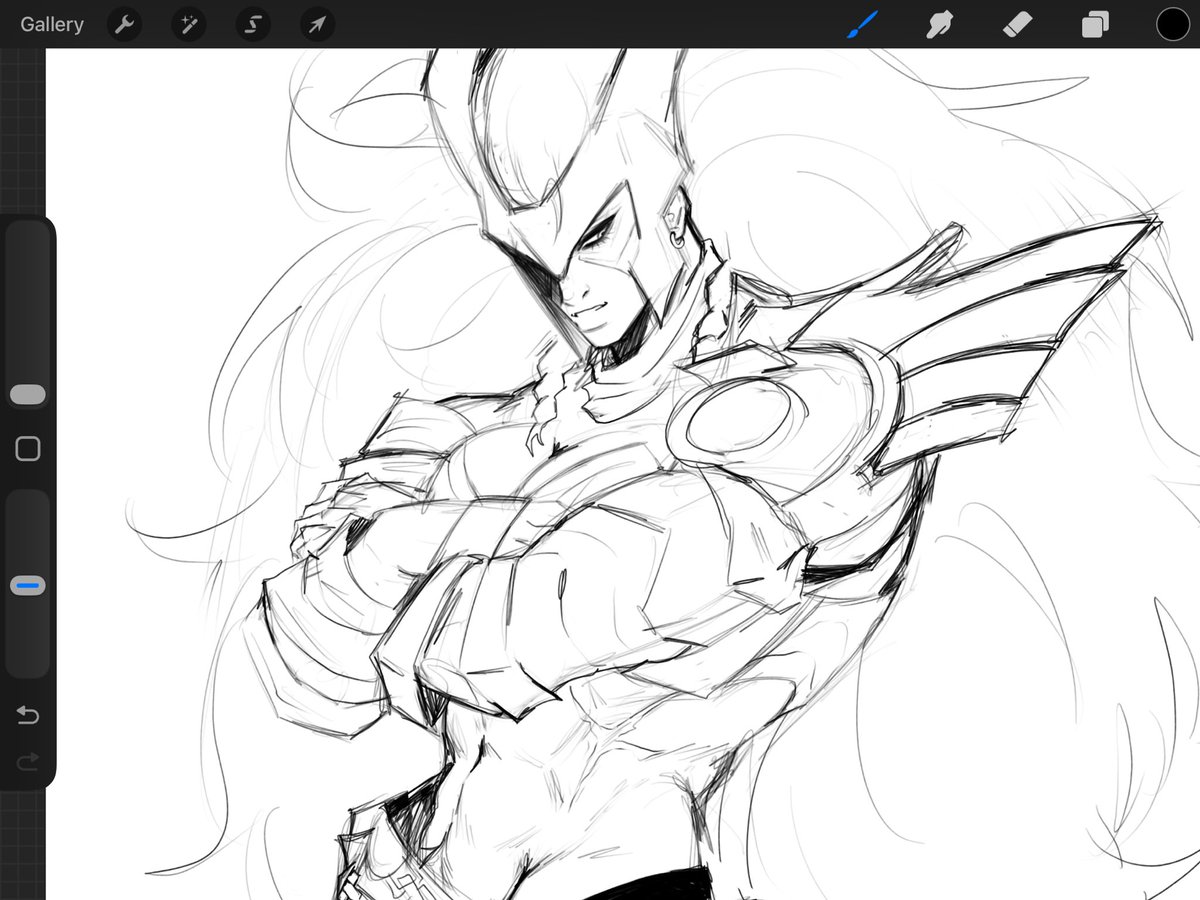The width and height of the screenshot is (1200, 900).
Task: Redo the last undone stroke
Action: 28,762
